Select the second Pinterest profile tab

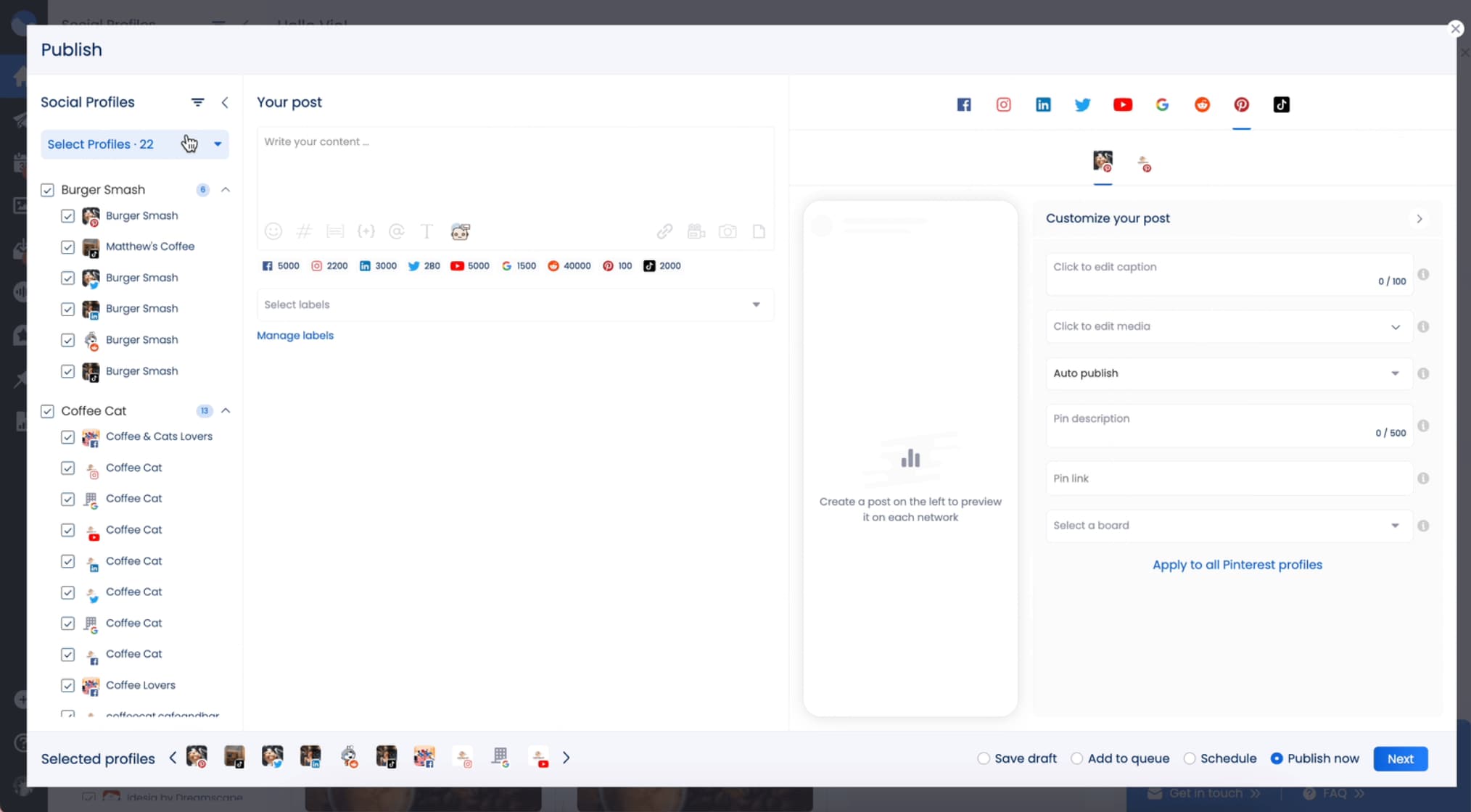[1145, 162]
